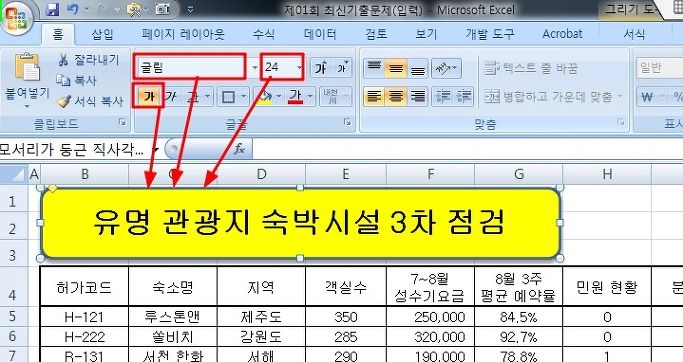Open the 서식 drawing tools tab

(x=634, y=34)
